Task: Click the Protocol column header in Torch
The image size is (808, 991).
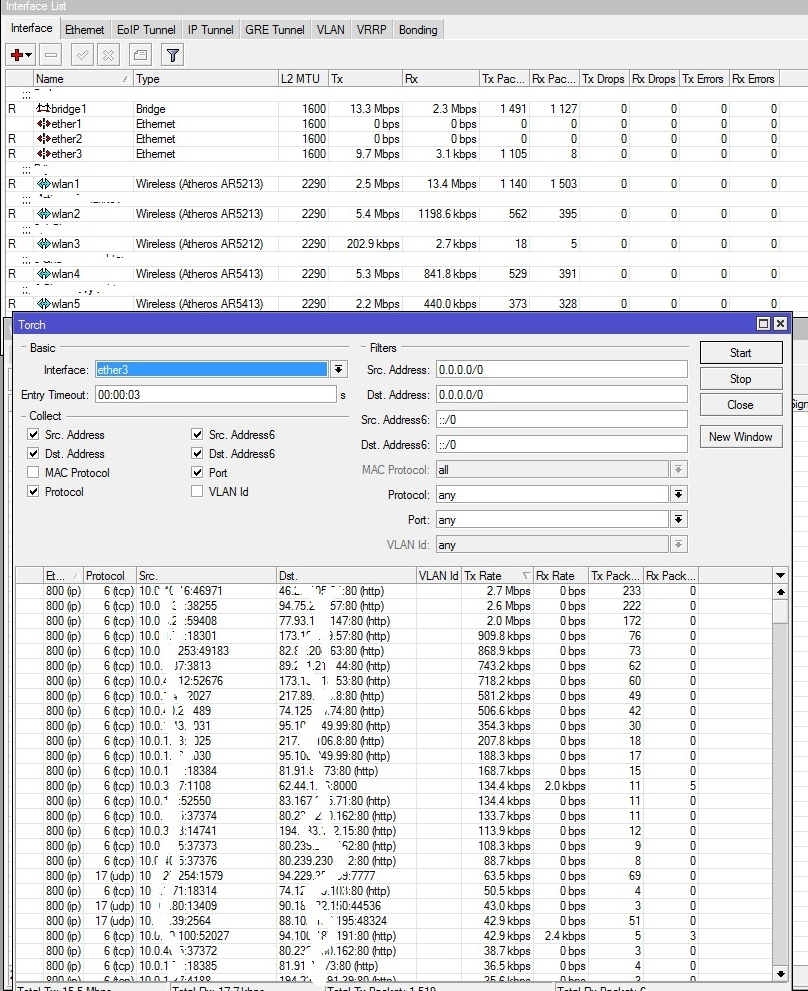Action: click(x=109, y=575)
